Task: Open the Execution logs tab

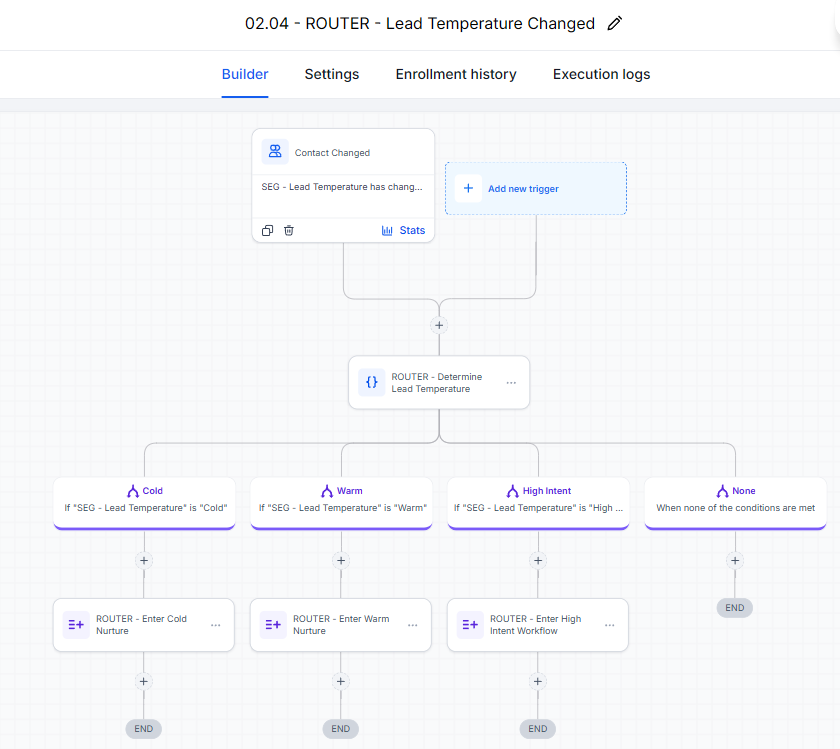Action: click(x=601, y=74)
